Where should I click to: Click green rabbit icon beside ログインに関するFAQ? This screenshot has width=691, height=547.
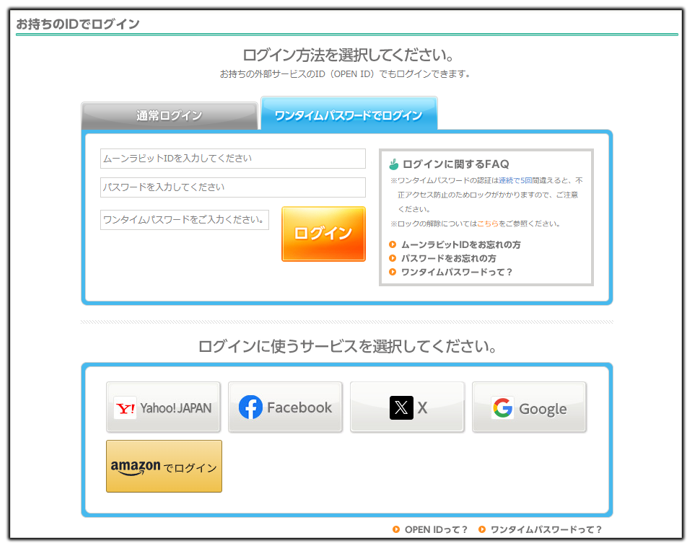click(x=394, y=164)
